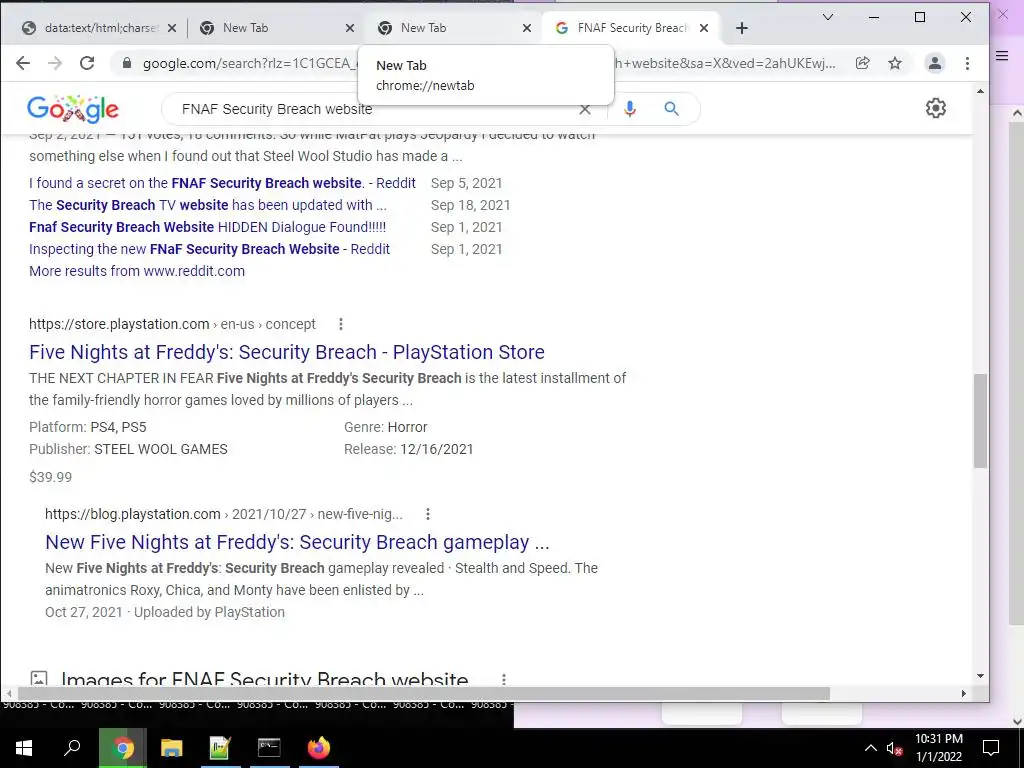1024x768 pixels.
Task: Close the FNAF Security Breach tab
Action: [703, 28]
